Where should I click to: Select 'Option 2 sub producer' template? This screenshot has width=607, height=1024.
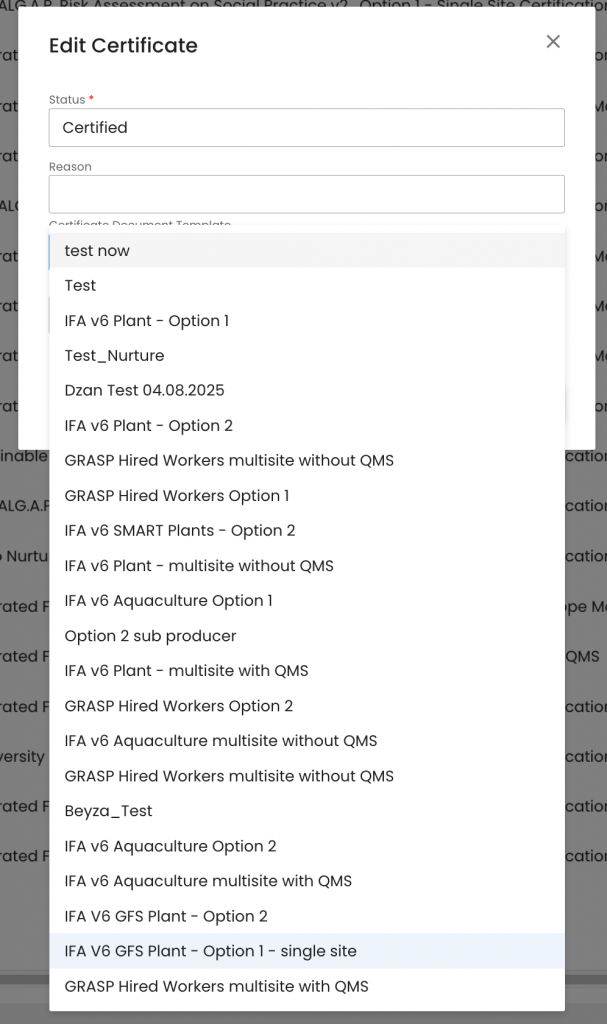click(x=150, y=636)
